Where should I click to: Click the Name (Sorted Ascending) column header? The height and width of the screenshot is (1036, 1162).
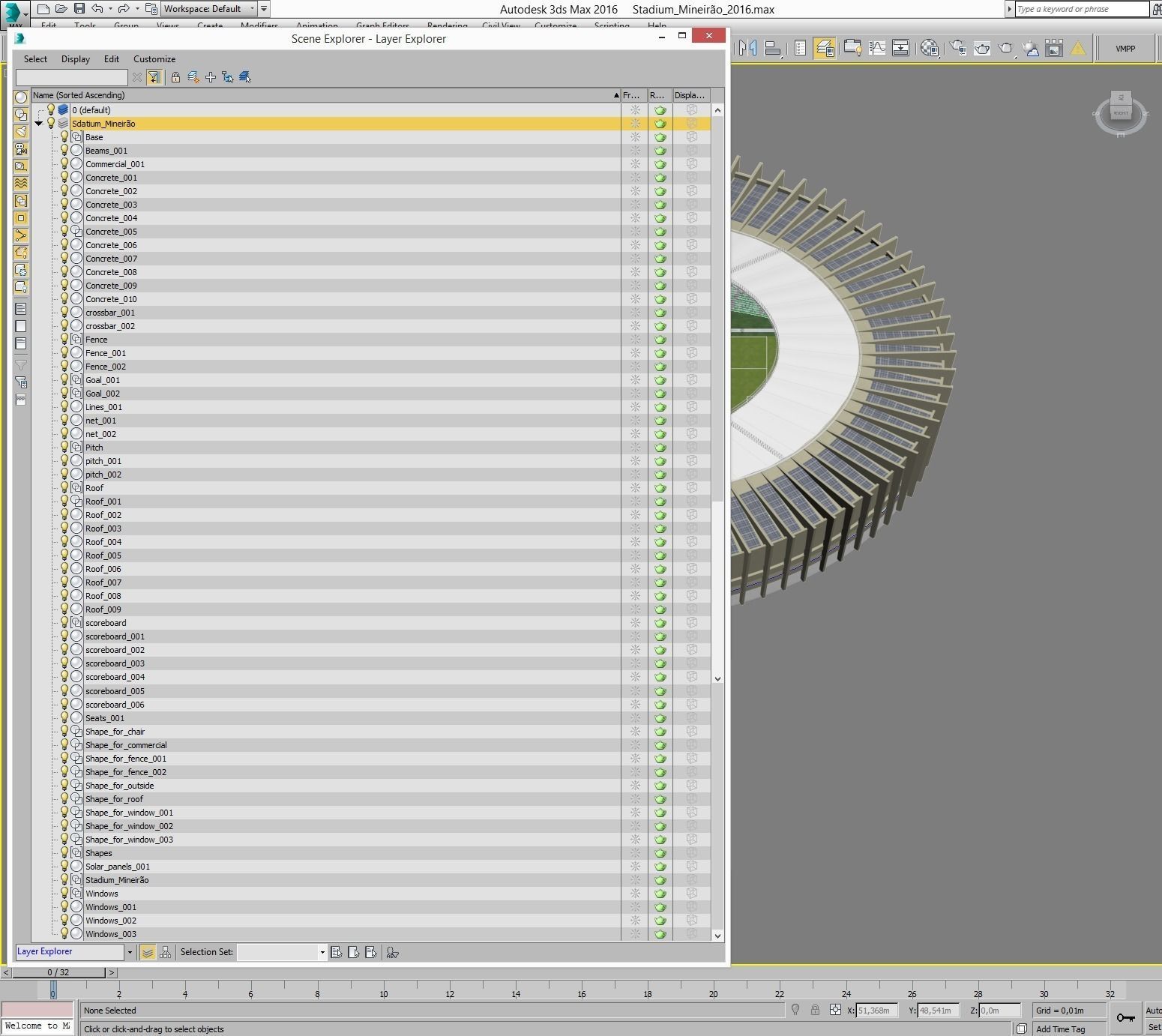coord(326,95)
